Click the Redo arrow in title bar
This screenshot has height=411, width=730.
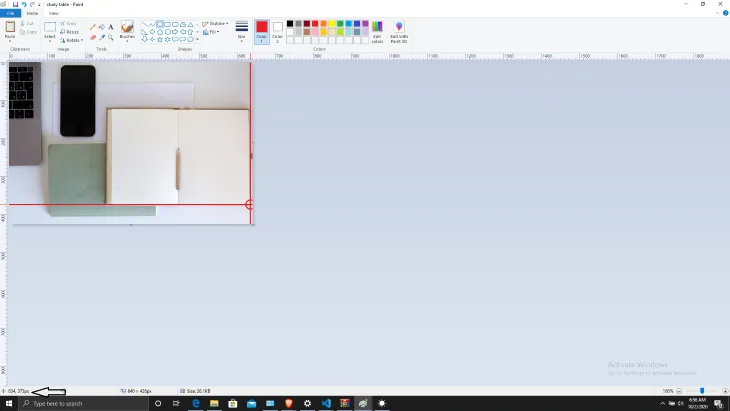[32, 4]
